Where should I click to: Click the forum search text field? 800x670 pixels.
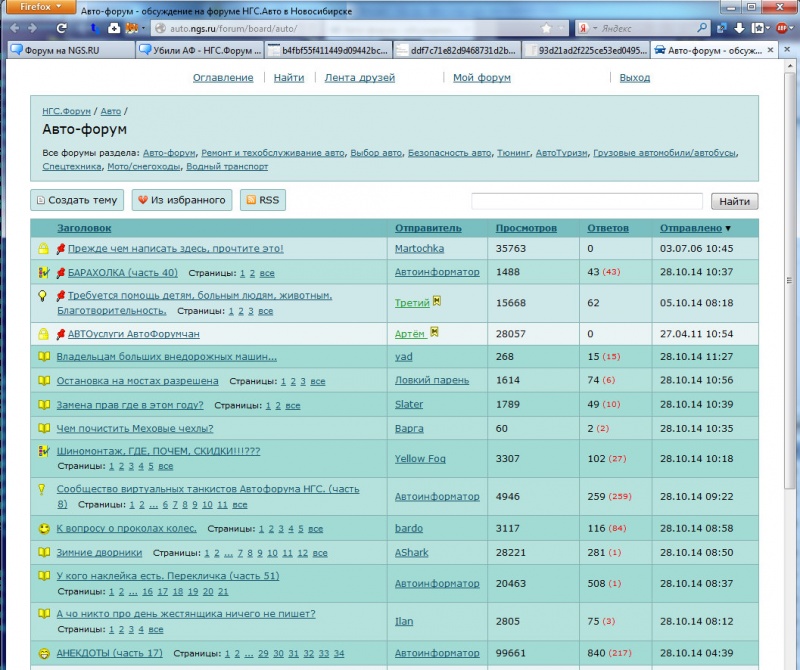[x=587, y=201]
